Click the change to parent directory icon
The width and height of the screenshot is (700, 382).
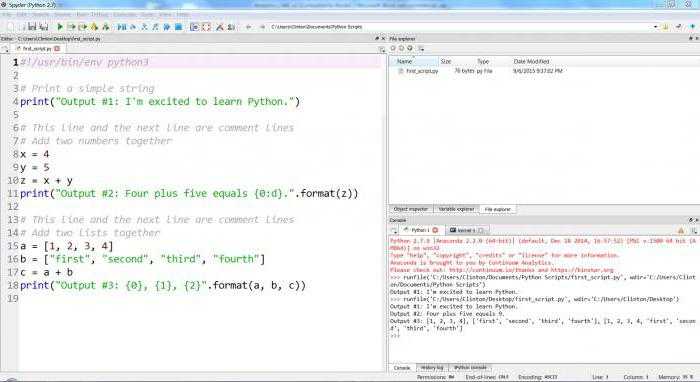tap(692, 27)
